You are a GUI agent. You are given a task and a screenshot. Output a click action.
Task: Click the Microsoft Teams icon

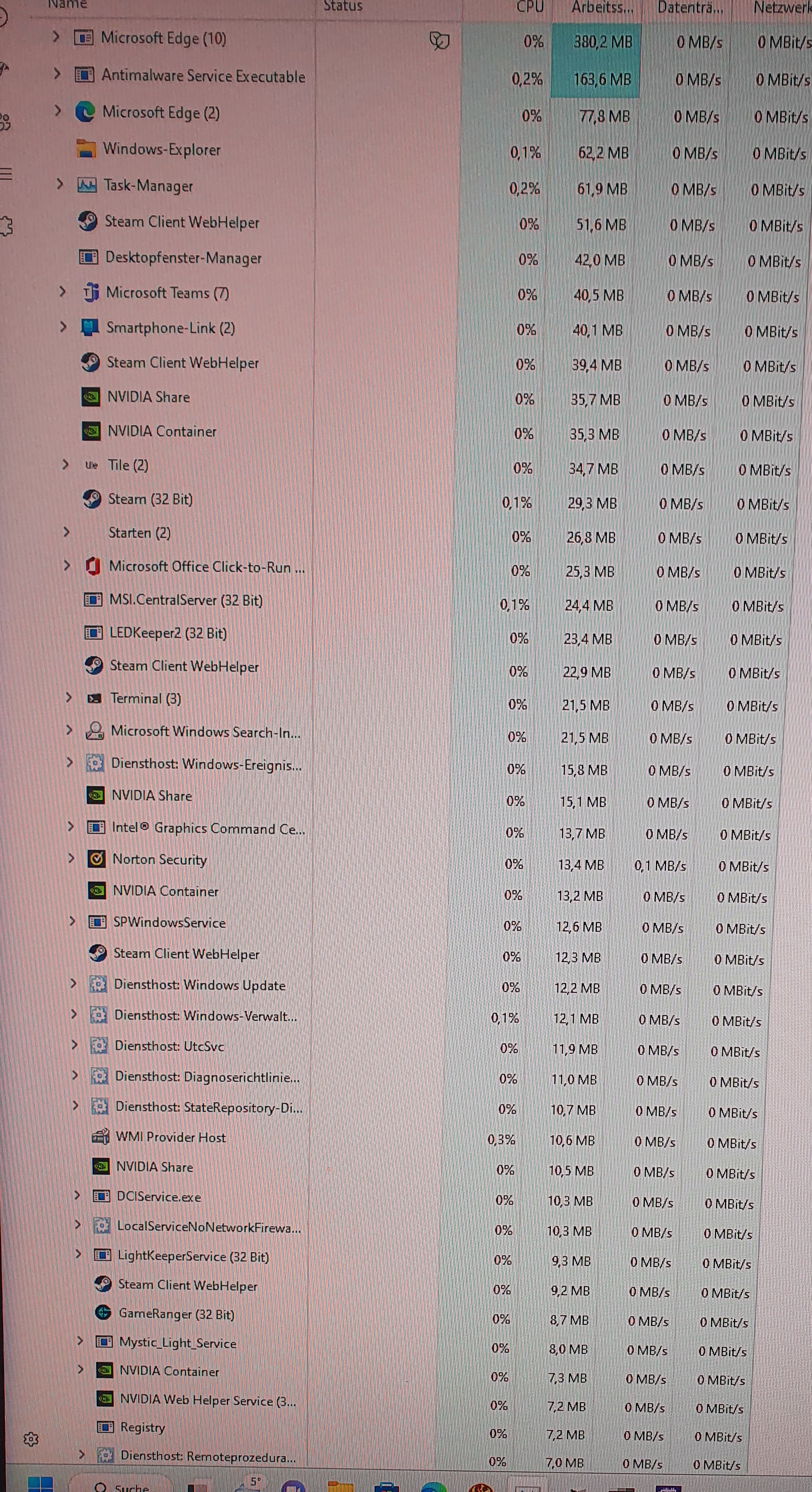pyautogui.click(x=90, y=292)
